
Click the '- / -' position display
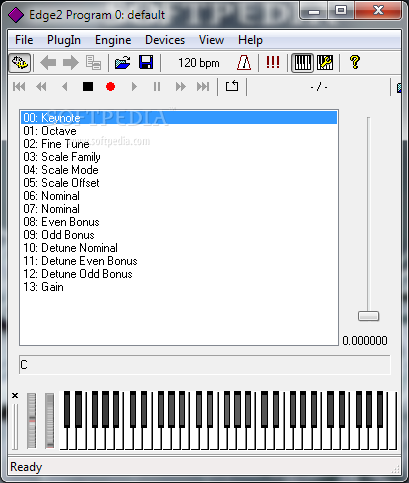click(319, 87)
